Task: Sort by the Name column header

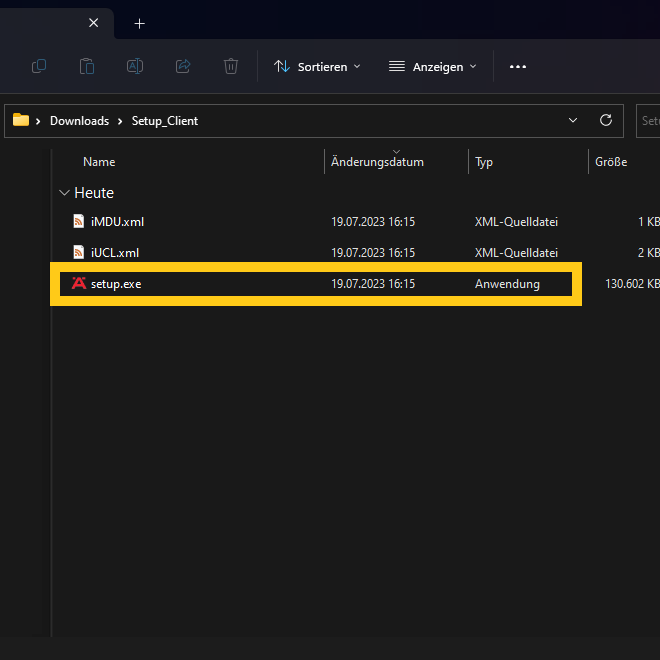Action: click(x=99, y=162)
